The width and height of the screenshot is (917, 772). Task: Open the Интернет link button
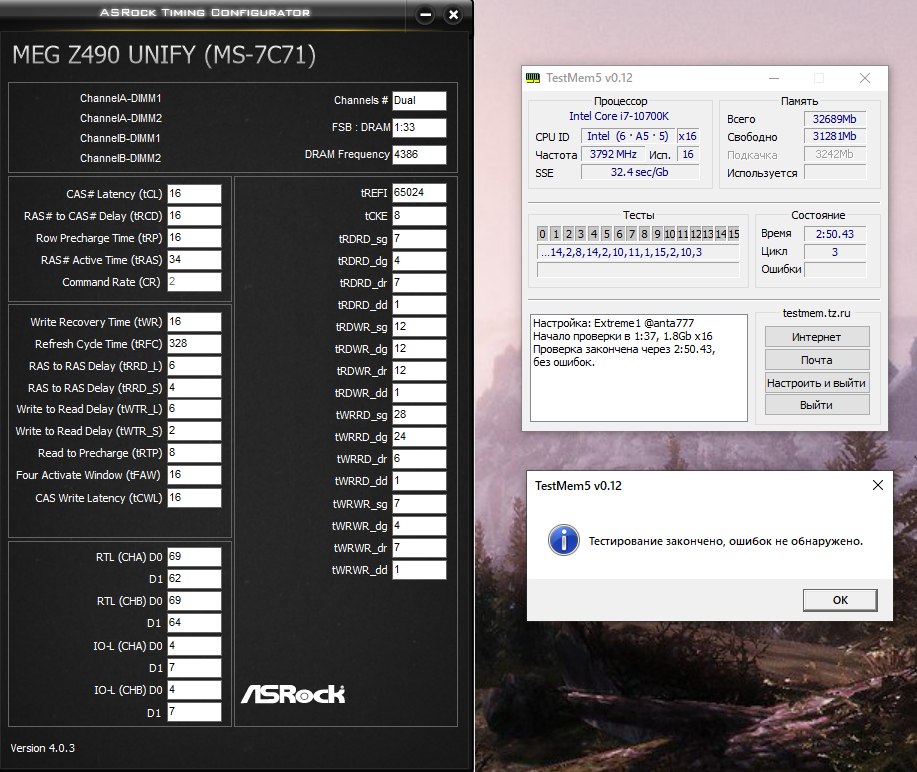[817, 337]
